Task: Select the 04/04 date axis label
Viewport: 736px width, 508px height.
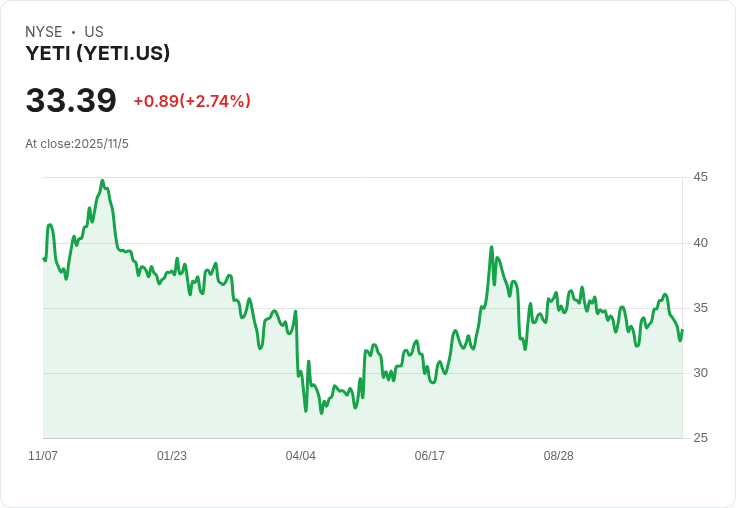Action: tap(301, 456)
